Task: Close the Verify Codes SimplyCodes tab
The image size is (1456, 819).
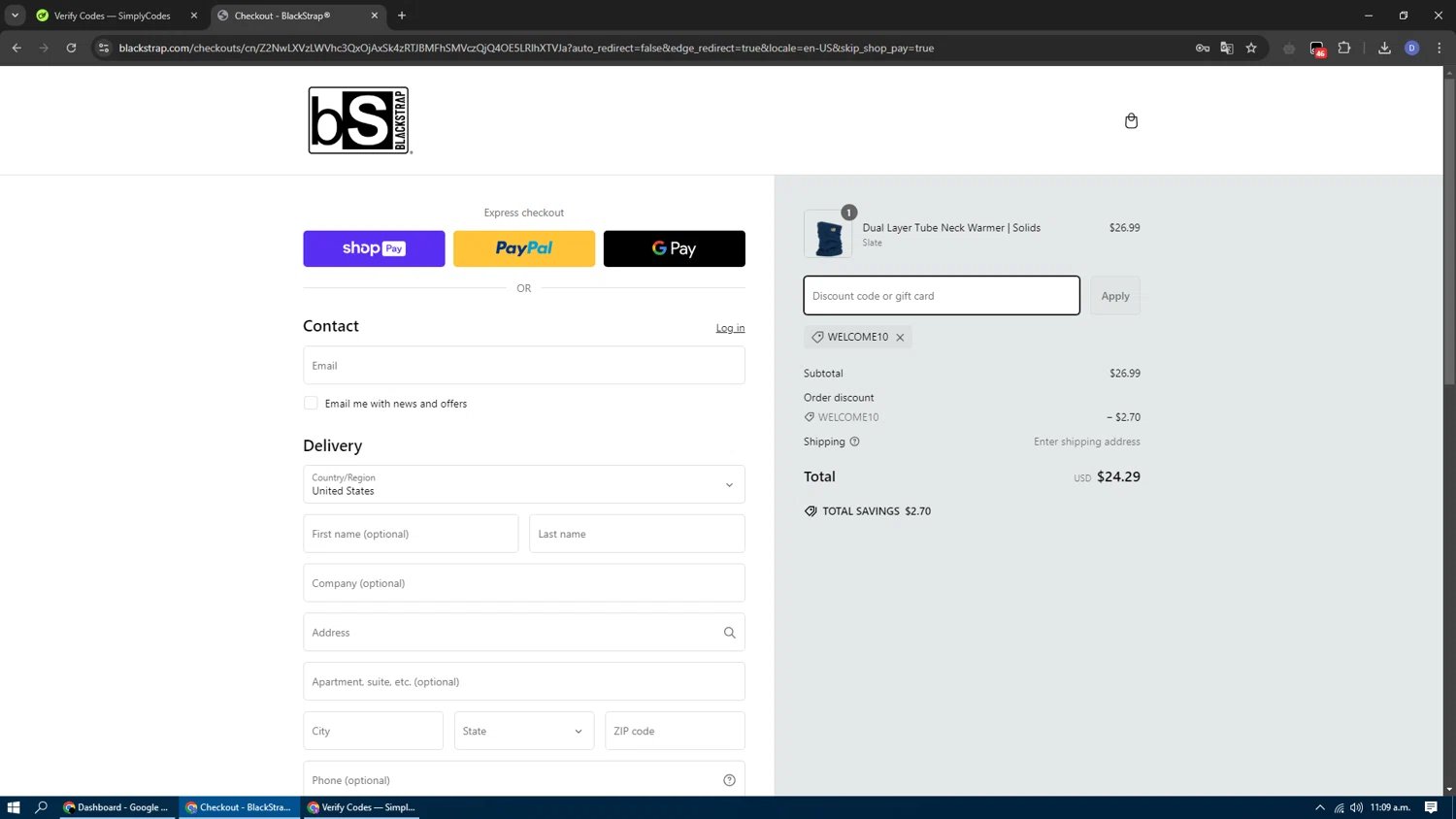Action: point(194,16)
